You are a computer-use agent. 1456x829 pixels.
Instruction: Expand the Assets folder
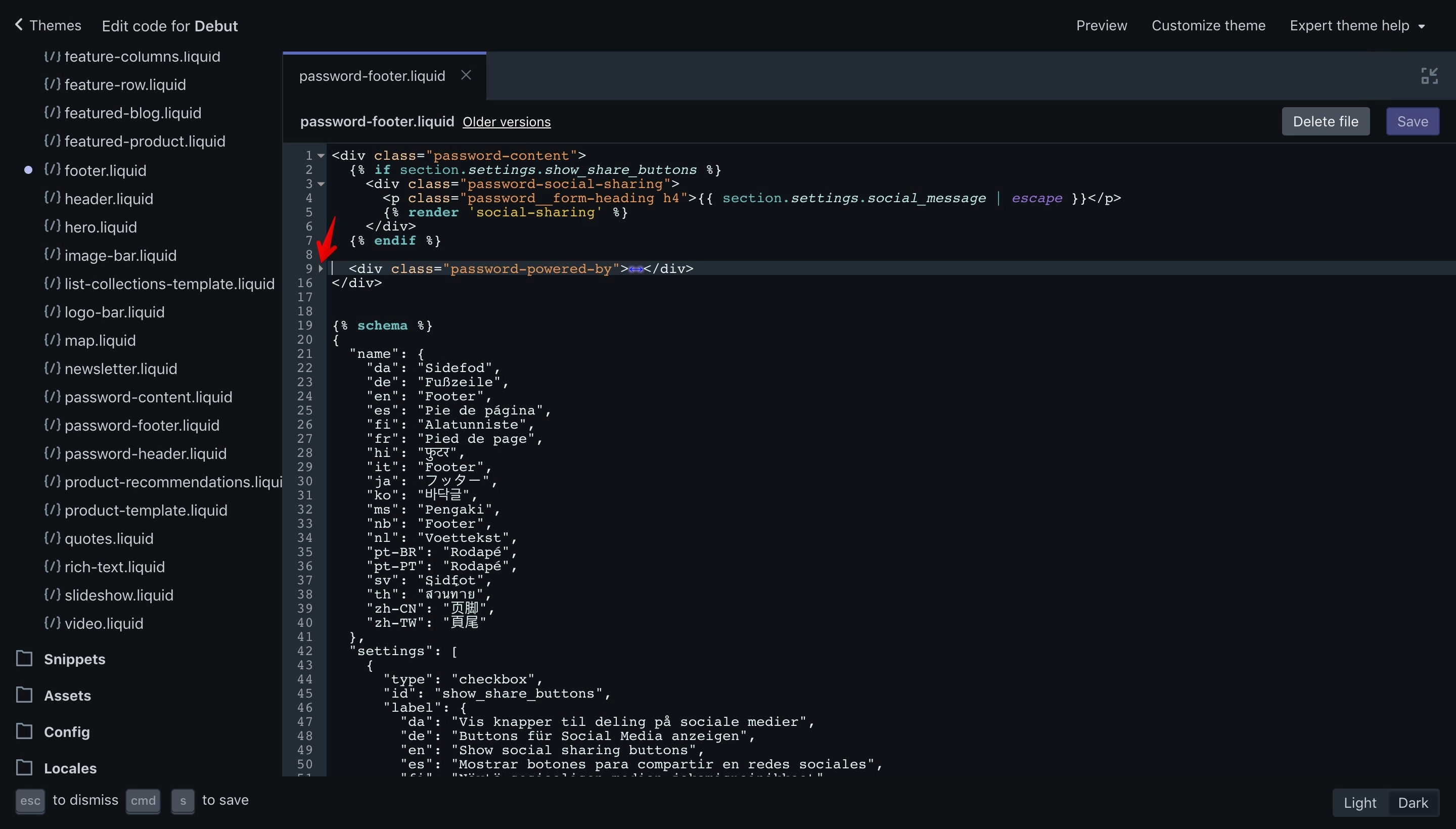pos(67,696)
